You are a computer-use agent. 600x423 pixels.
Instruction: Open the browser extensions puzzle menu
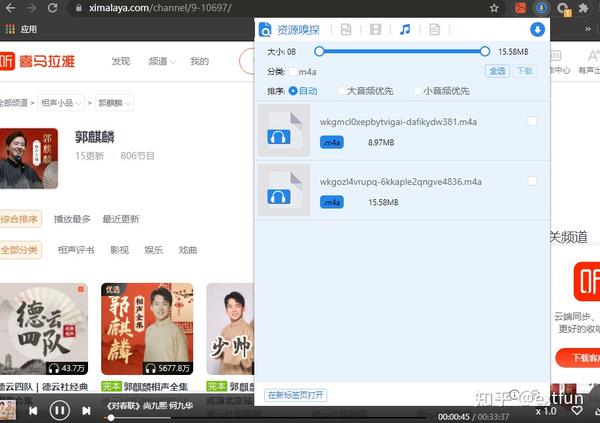[x=583, y=8]
